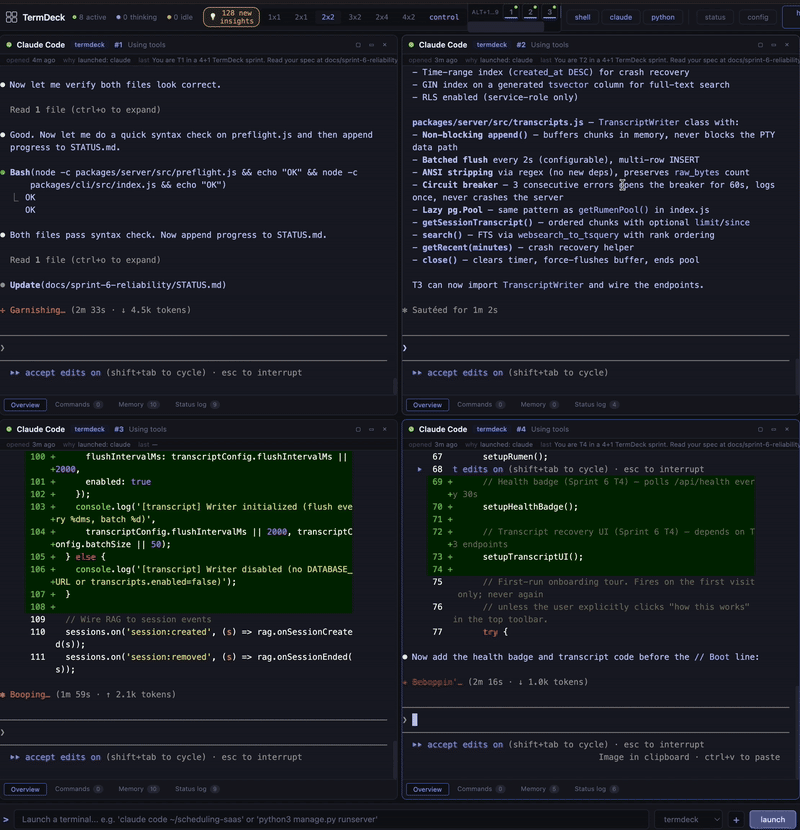Switch to 1x1 grid layout
The width and height of the screenshot is (800, 830).
coord(274,17)
